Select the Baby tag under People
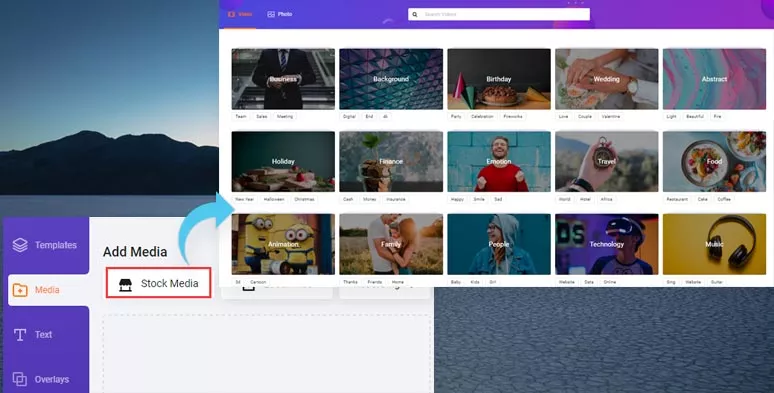Image resolution: width=774 pixels, height=393 pixels. [456, 282]
